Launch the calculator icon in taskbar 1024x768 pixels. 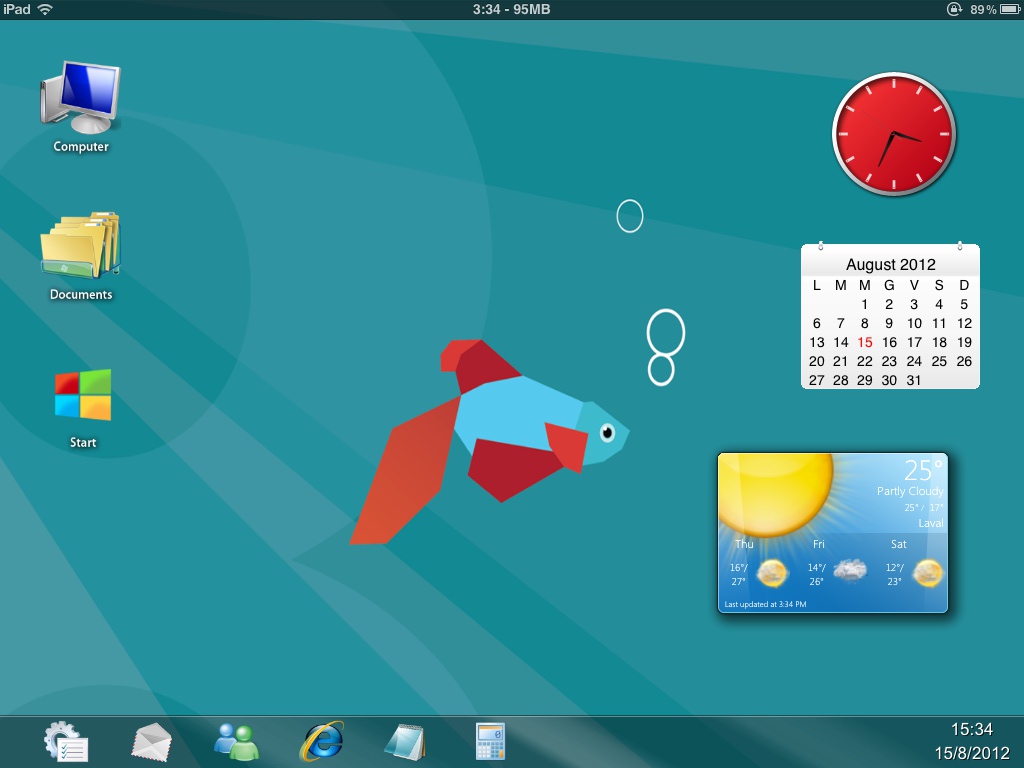tap(490, 741)
